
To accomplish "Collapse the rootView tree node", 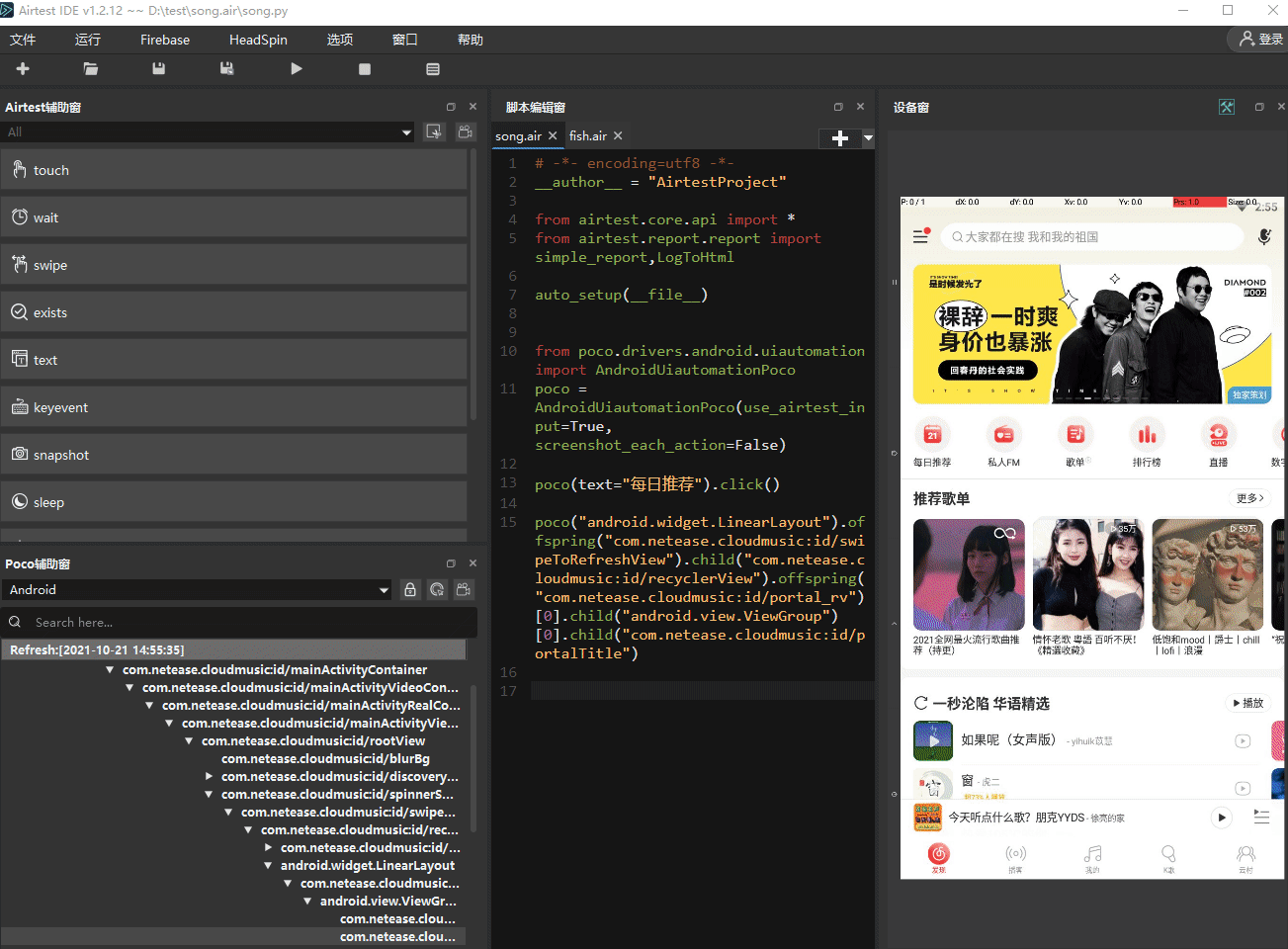I will coord(189,741).
